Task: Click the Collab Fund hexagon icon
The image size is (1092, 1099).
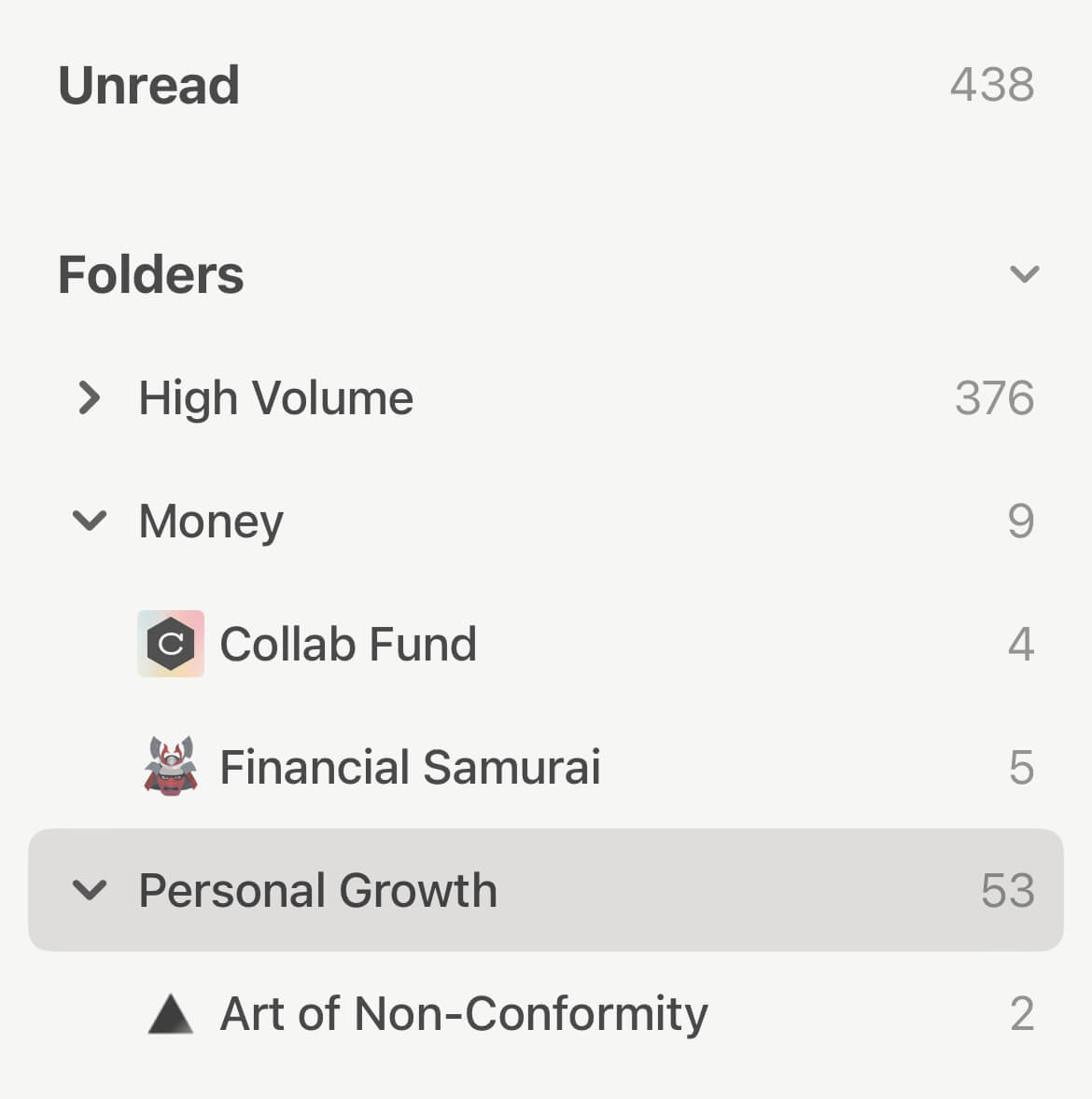Action: (x=171, y=644)
